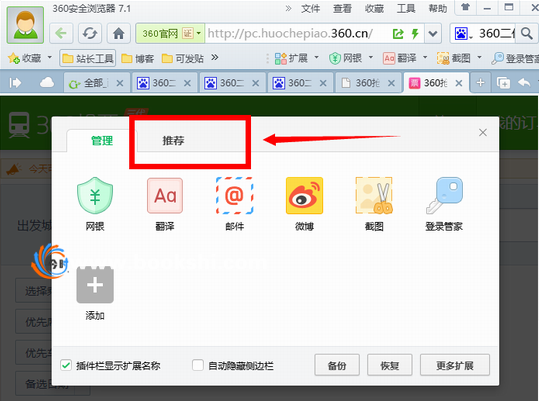
Task: Open the 博客 bookmark folder
Action: (x=138, y=59)
